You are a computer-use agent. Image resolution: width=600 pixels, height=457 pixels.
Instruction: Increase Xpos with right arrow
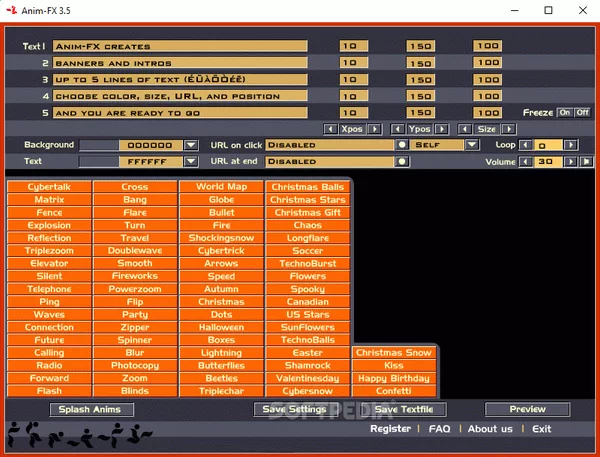point(375,129)
